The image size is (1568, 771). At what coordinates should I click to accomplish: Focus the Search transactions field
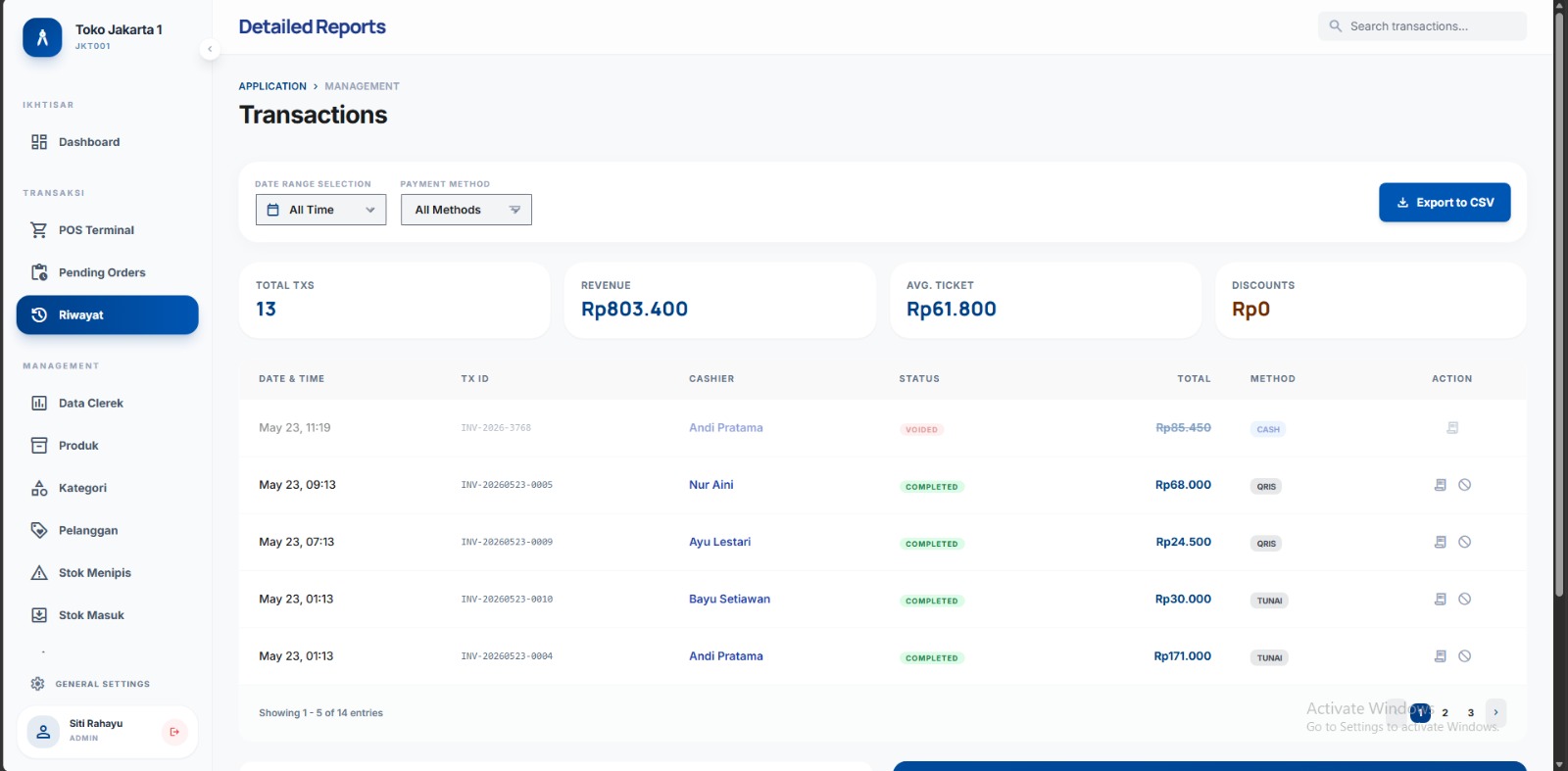pos(1422,26)
